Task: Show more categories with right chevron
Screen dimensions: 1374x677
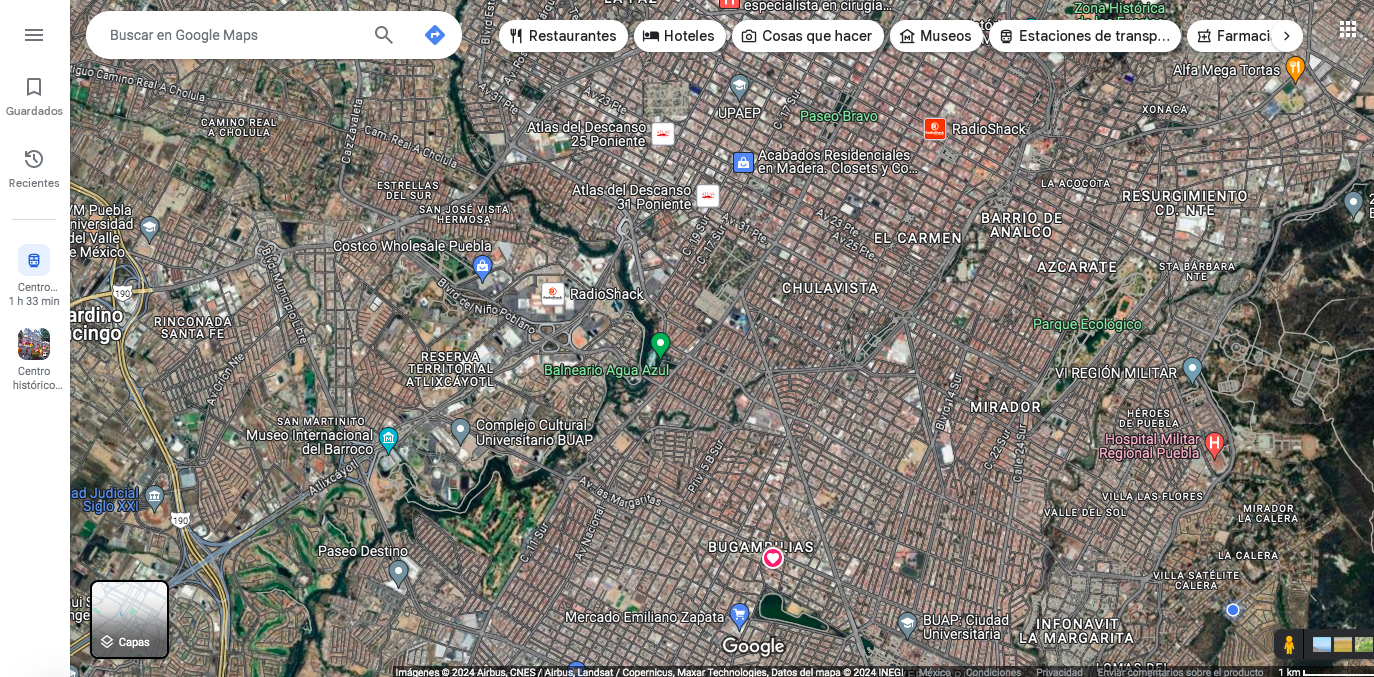Action: pos(1287,36)
